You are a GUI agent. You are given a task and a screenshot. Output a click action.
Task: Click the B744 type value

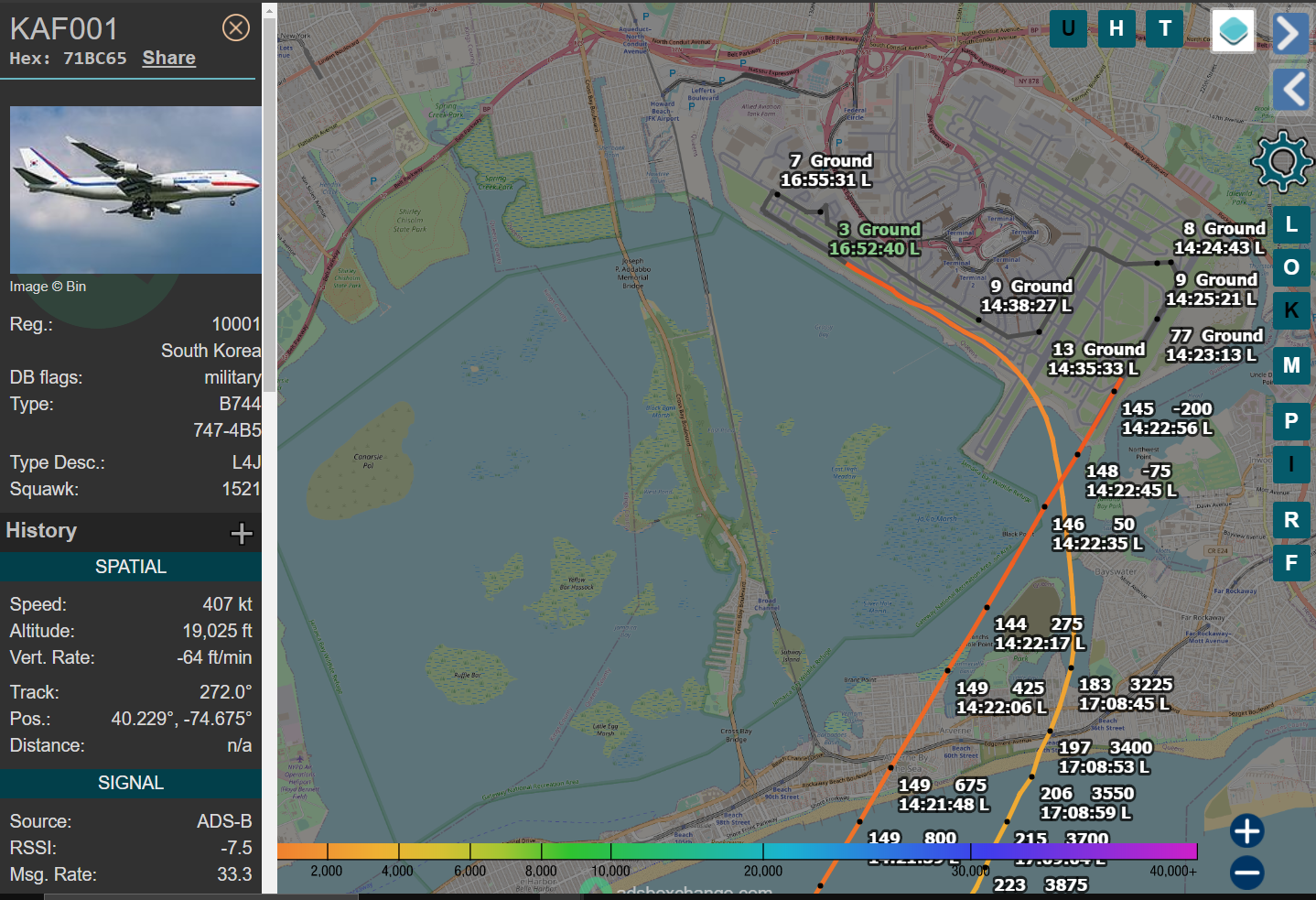[x=240, y=404]
